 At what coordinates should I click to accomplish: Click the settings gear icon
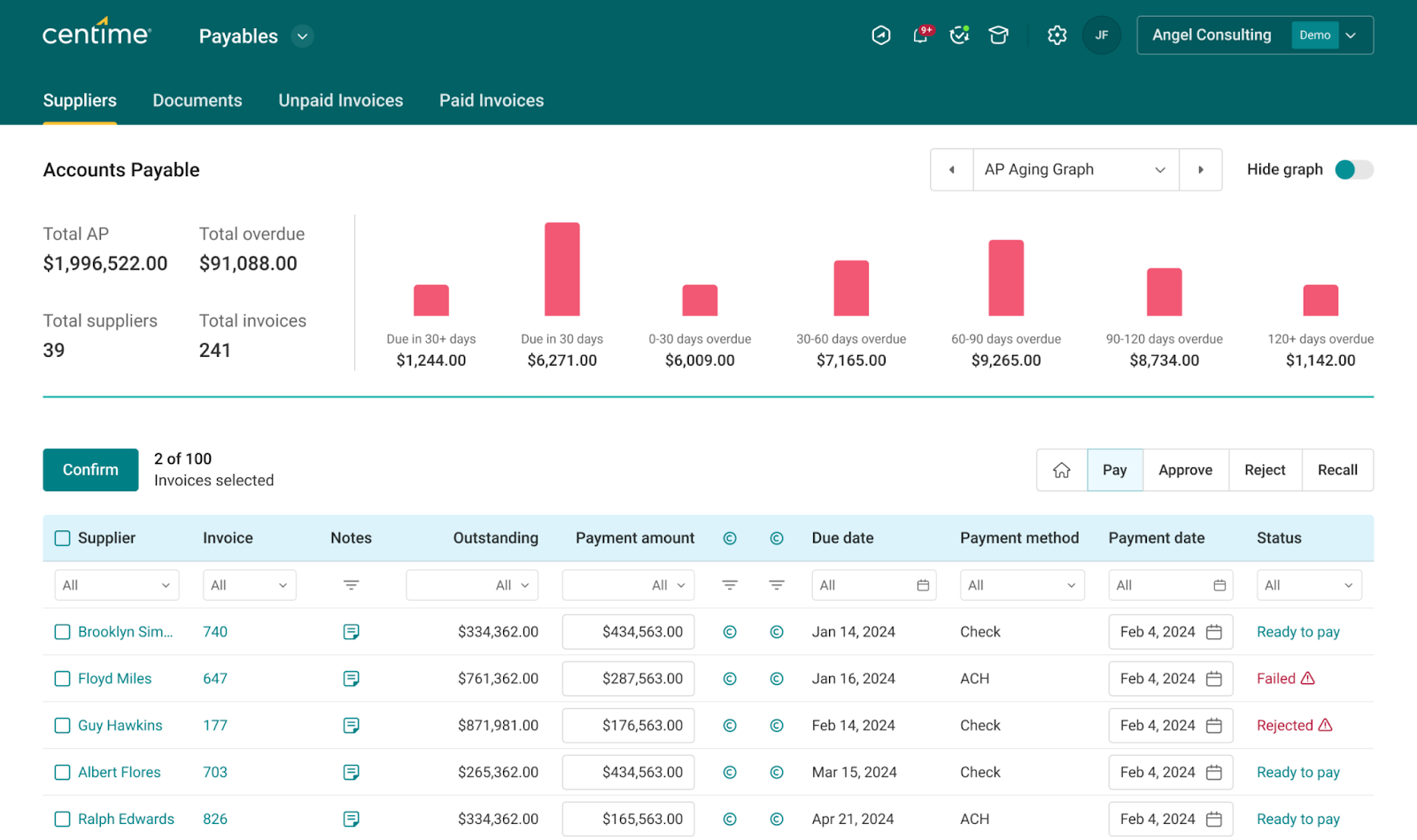click(x=1057, y=35)
